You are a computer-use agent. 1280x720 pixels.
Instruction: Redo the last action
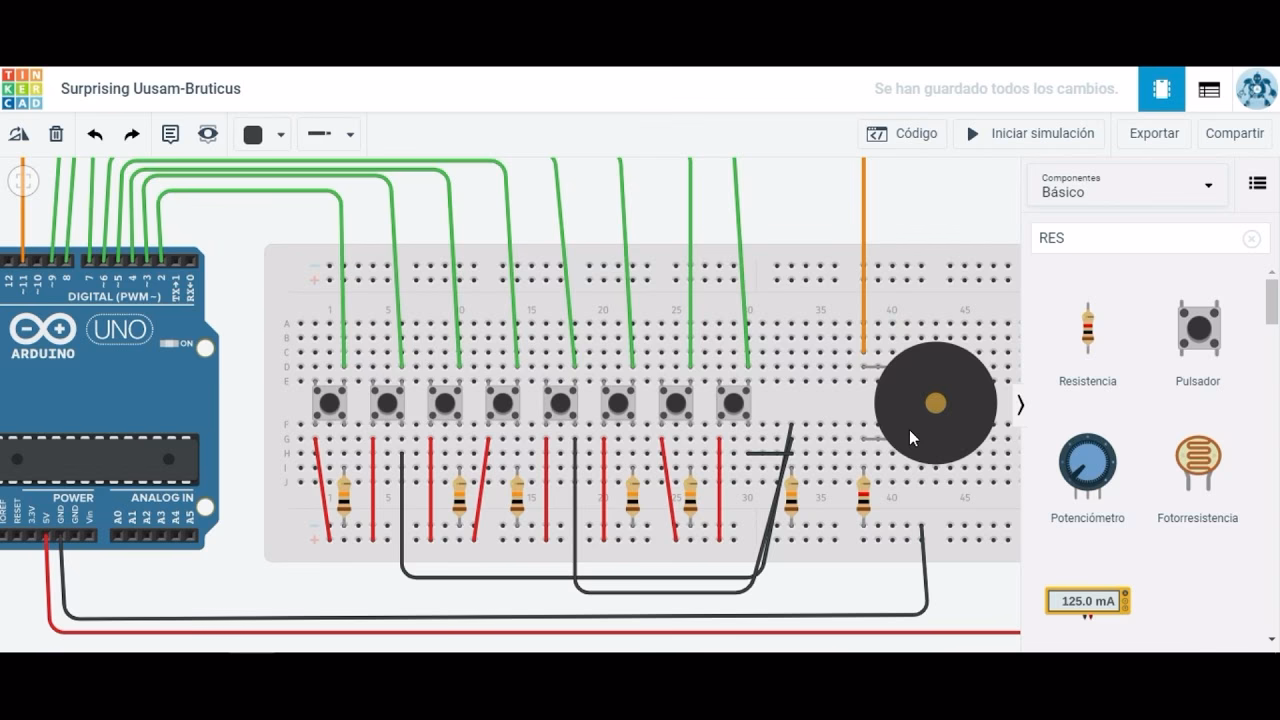click(132, 134)
